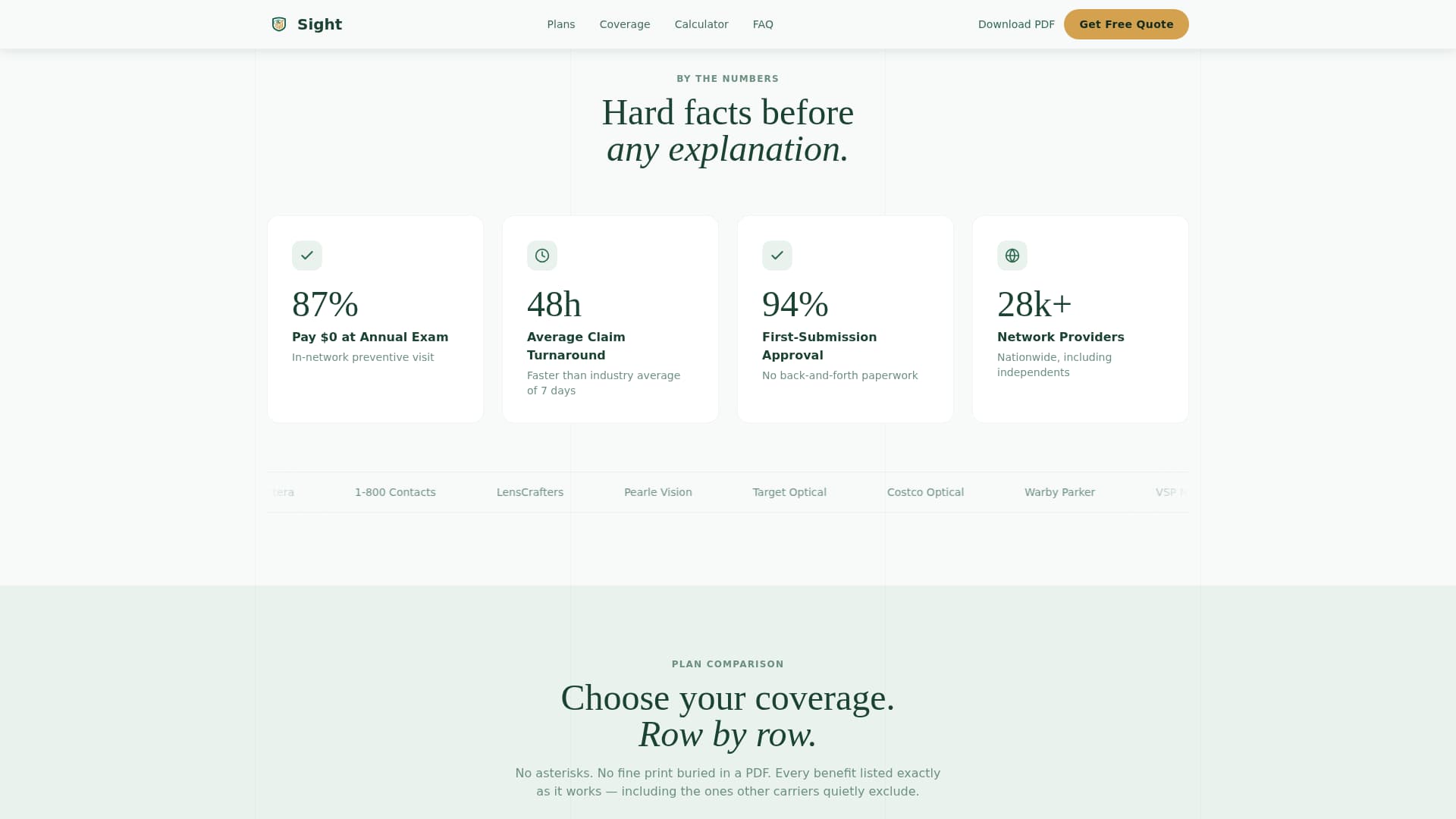1456x819 pixels.
Task: Open the Calculator page from the navbar
Action: [701, 24]
